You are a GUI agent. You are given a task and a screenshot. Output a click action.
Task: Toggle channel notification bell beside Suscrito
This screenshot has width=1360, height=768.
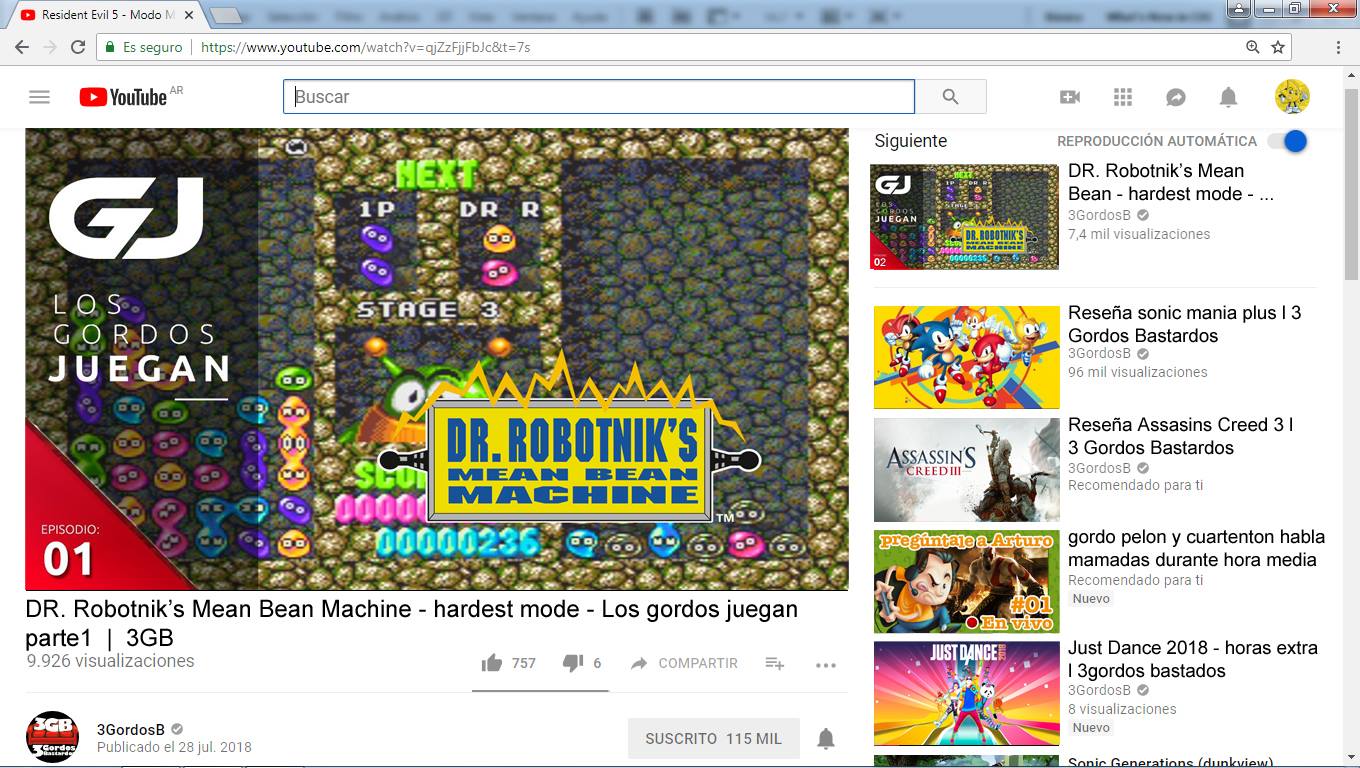(826, 739)
